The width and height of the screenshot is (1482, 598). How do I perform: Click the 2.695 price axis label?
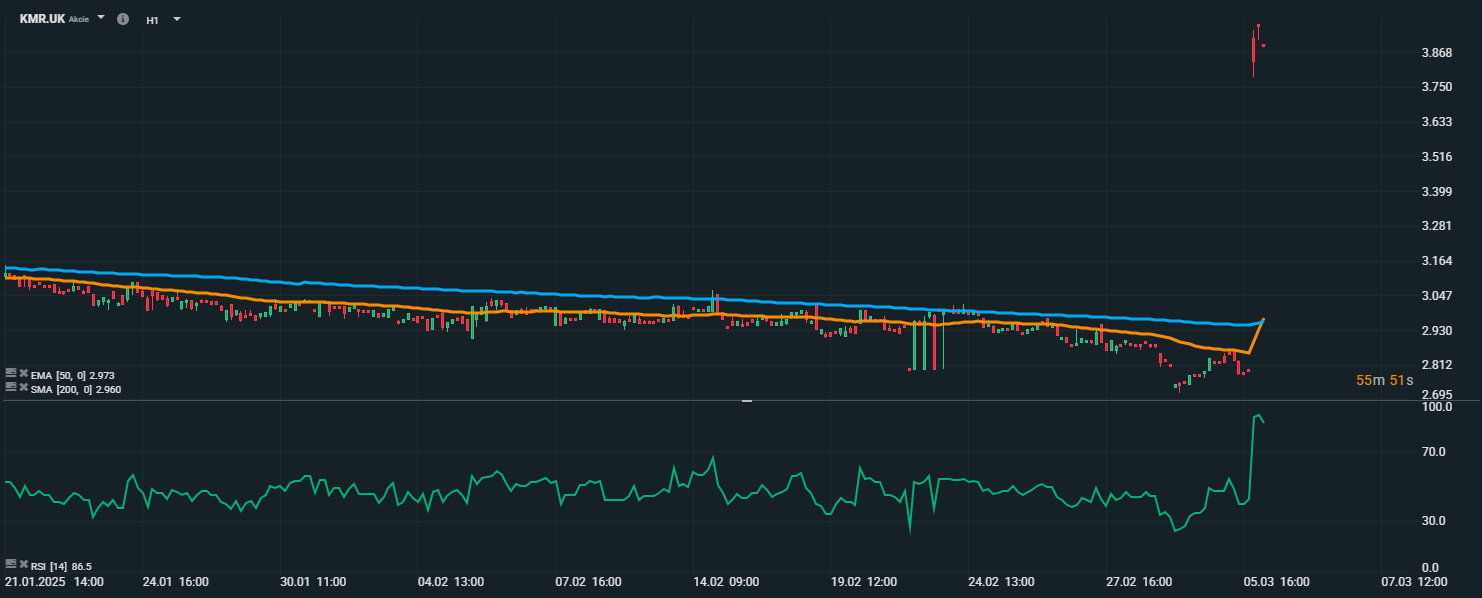[x=1435, y=394]
